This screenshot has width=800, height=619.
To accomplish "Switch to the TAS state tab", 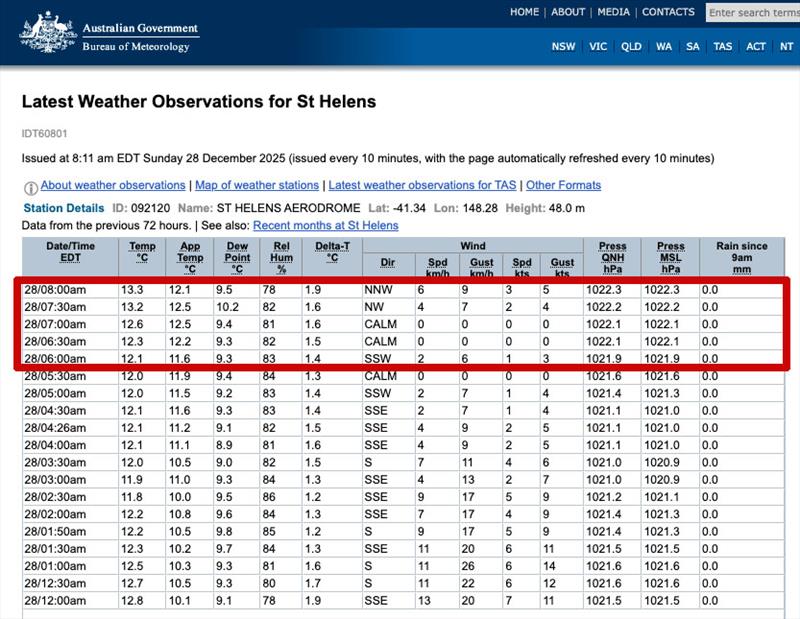I will point(722,46).
